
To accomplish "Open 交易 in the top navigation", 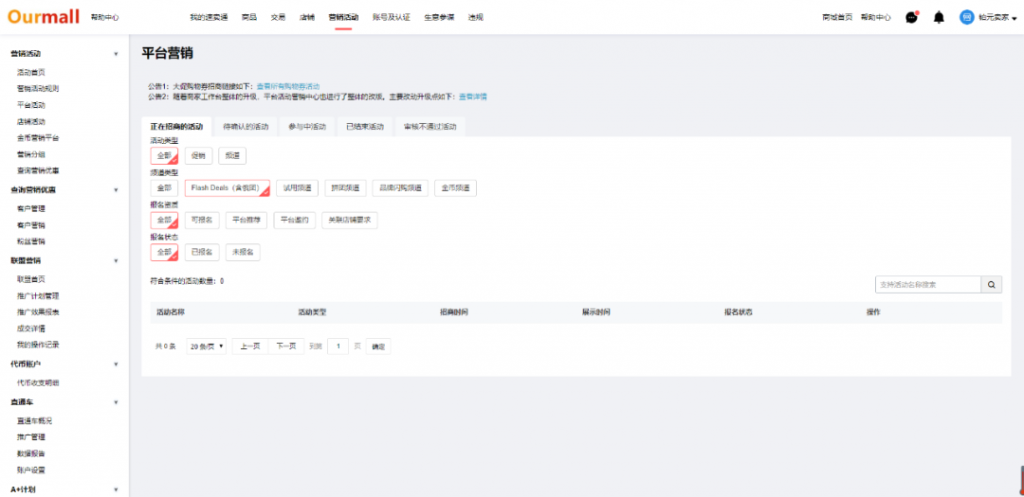I will [278, 18].
